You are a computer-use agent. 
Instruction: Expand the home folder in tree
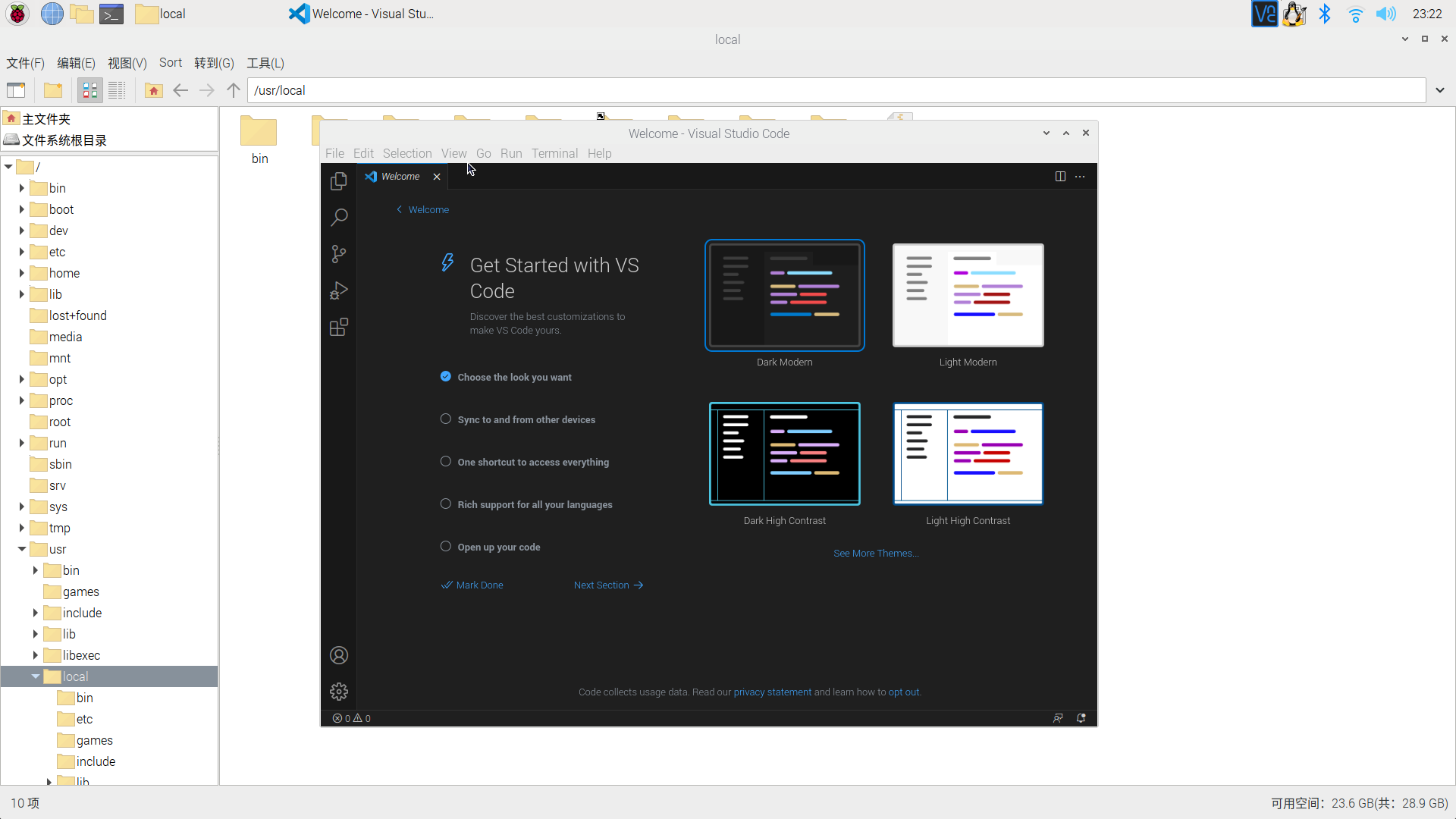pos(22,273)
